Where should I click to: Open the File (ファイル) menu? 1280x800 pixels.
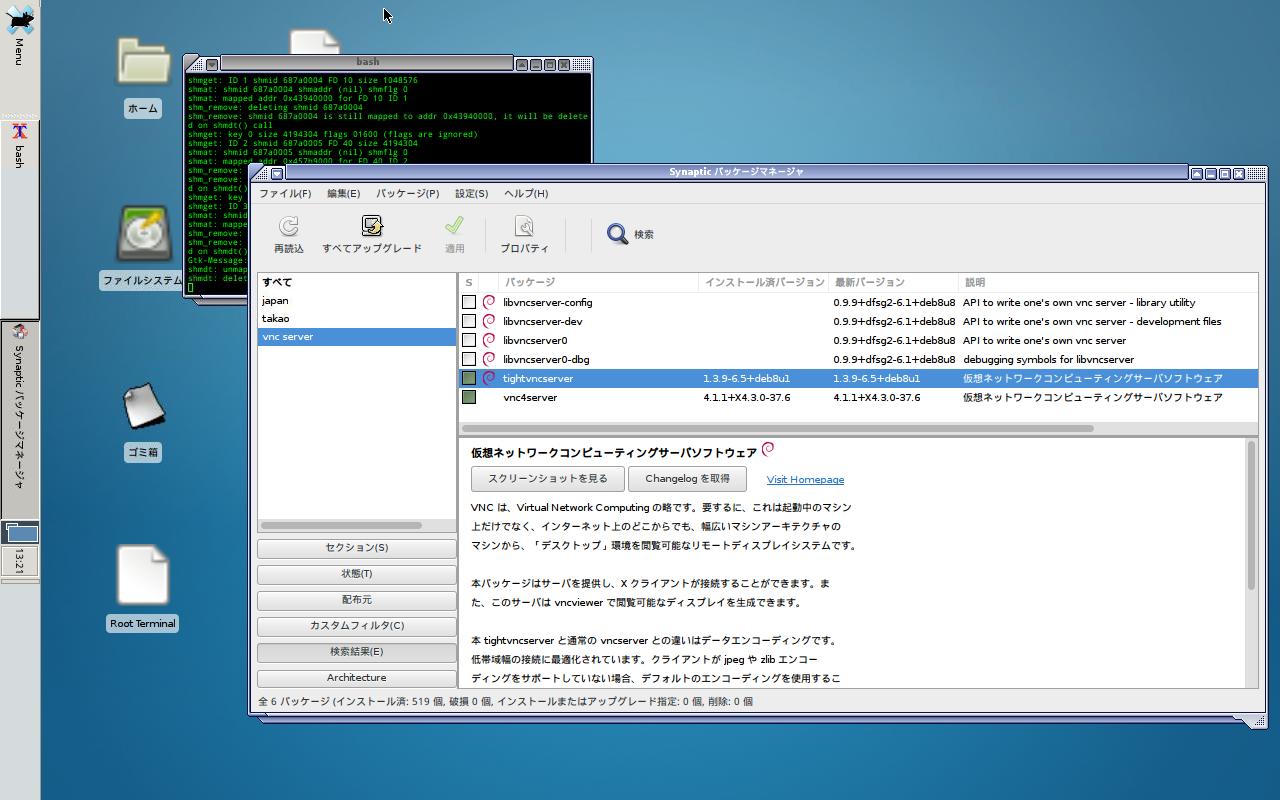[285, 193]
